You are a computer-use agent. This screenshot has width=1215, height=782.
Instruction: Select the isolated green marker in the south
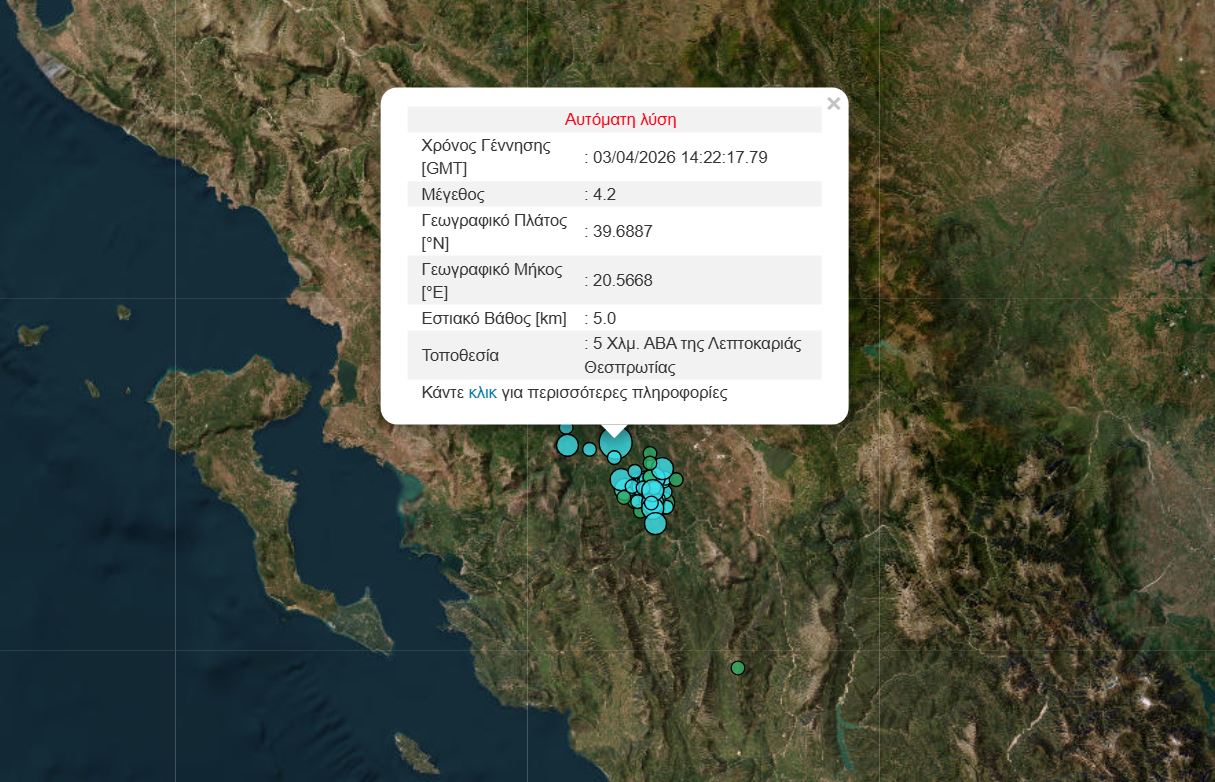pos(738,667)
